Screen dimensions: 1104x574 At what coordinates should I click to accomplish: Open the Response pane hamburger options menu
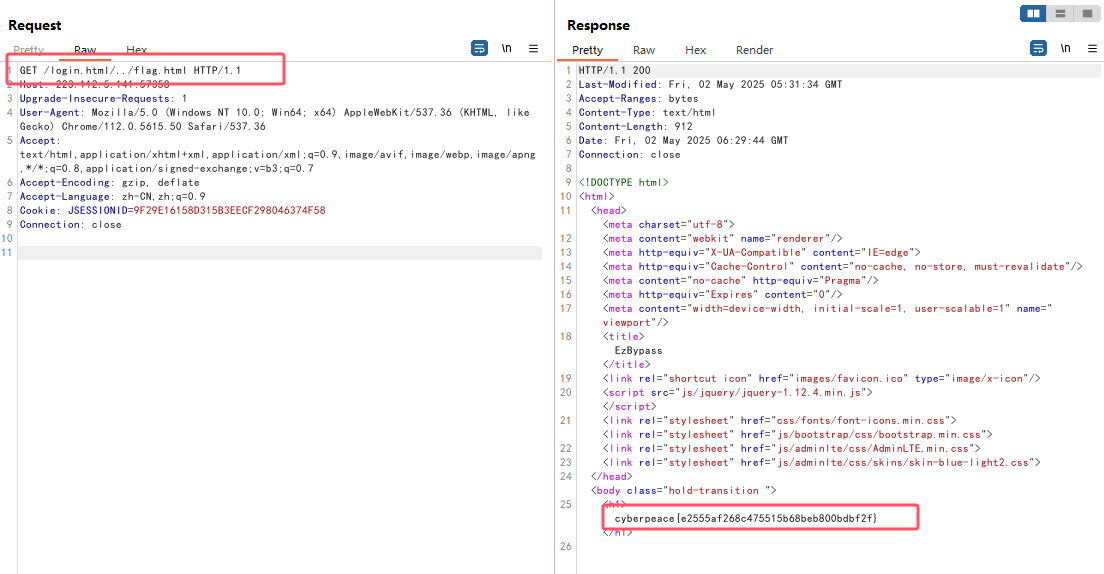tap(1093, 49)
